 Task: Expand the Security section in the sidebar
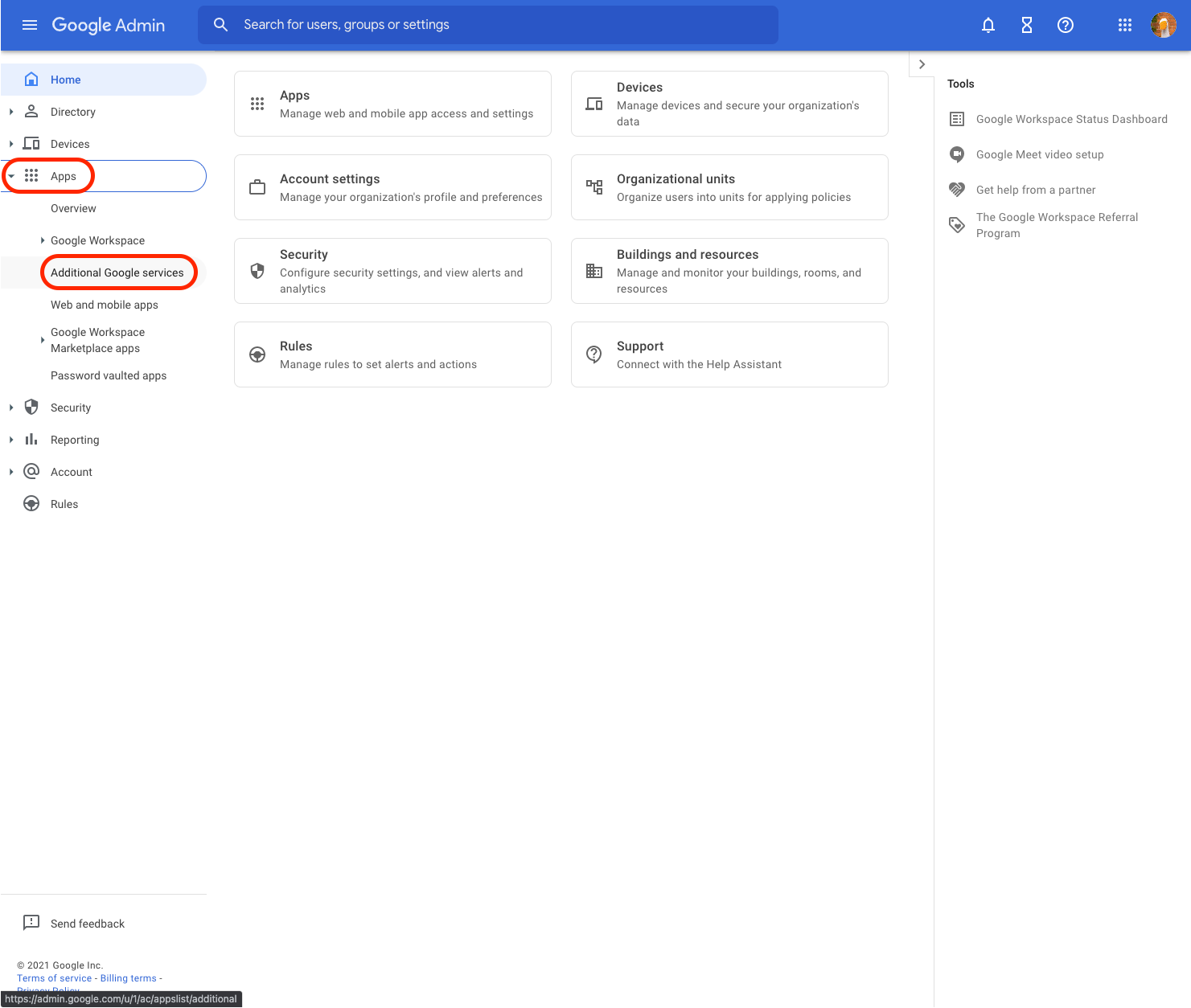point(11,408)
